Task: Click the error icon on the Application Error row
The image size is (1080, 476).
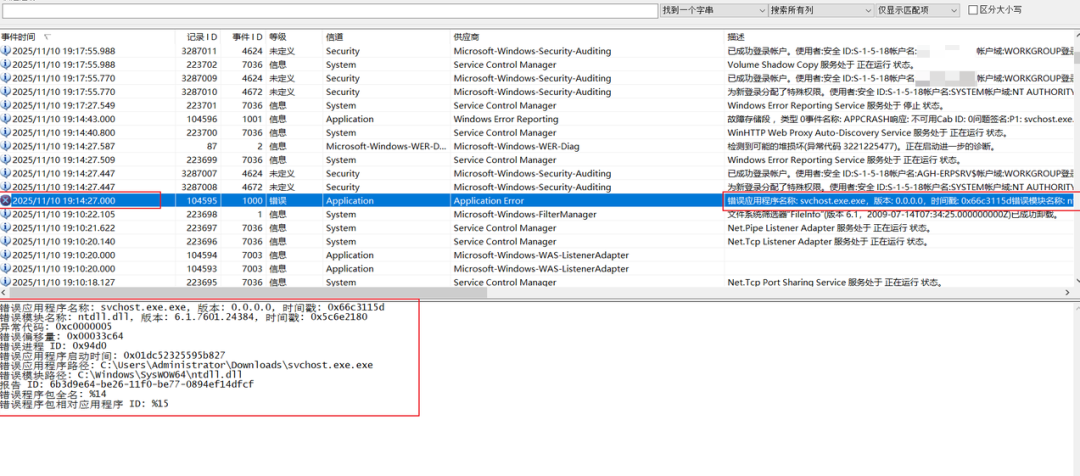Action: tap(6, 200)
